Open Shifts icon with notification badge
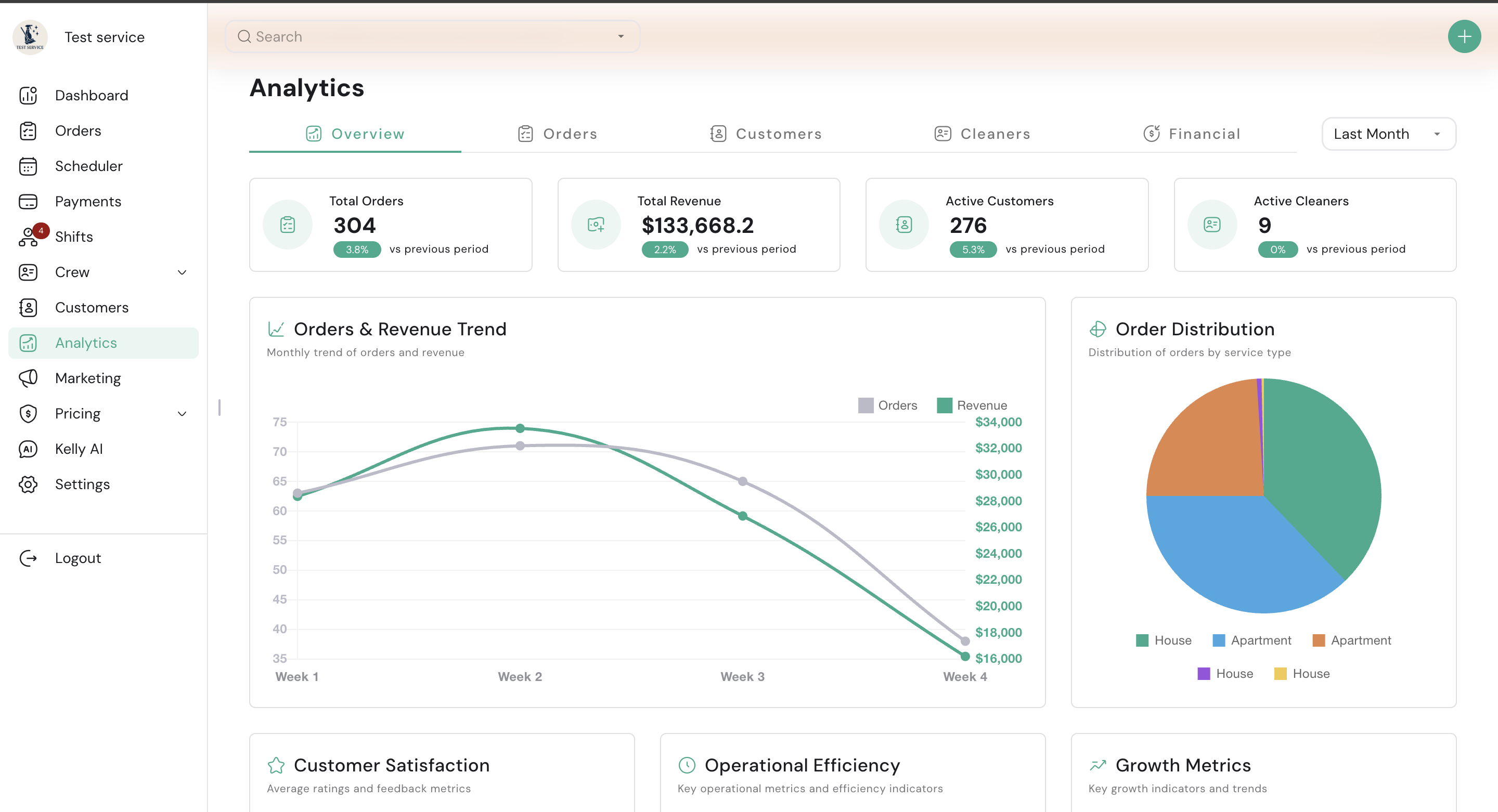 pos(28,237)
